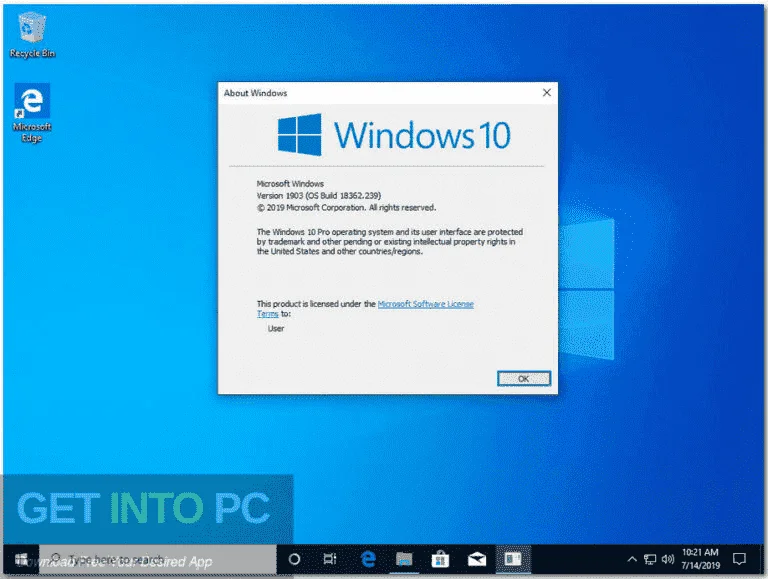Image resolution: width=768 pixels, height=579 pixels.
Task: Click the taskbar search box
Action: pos(158,559)
